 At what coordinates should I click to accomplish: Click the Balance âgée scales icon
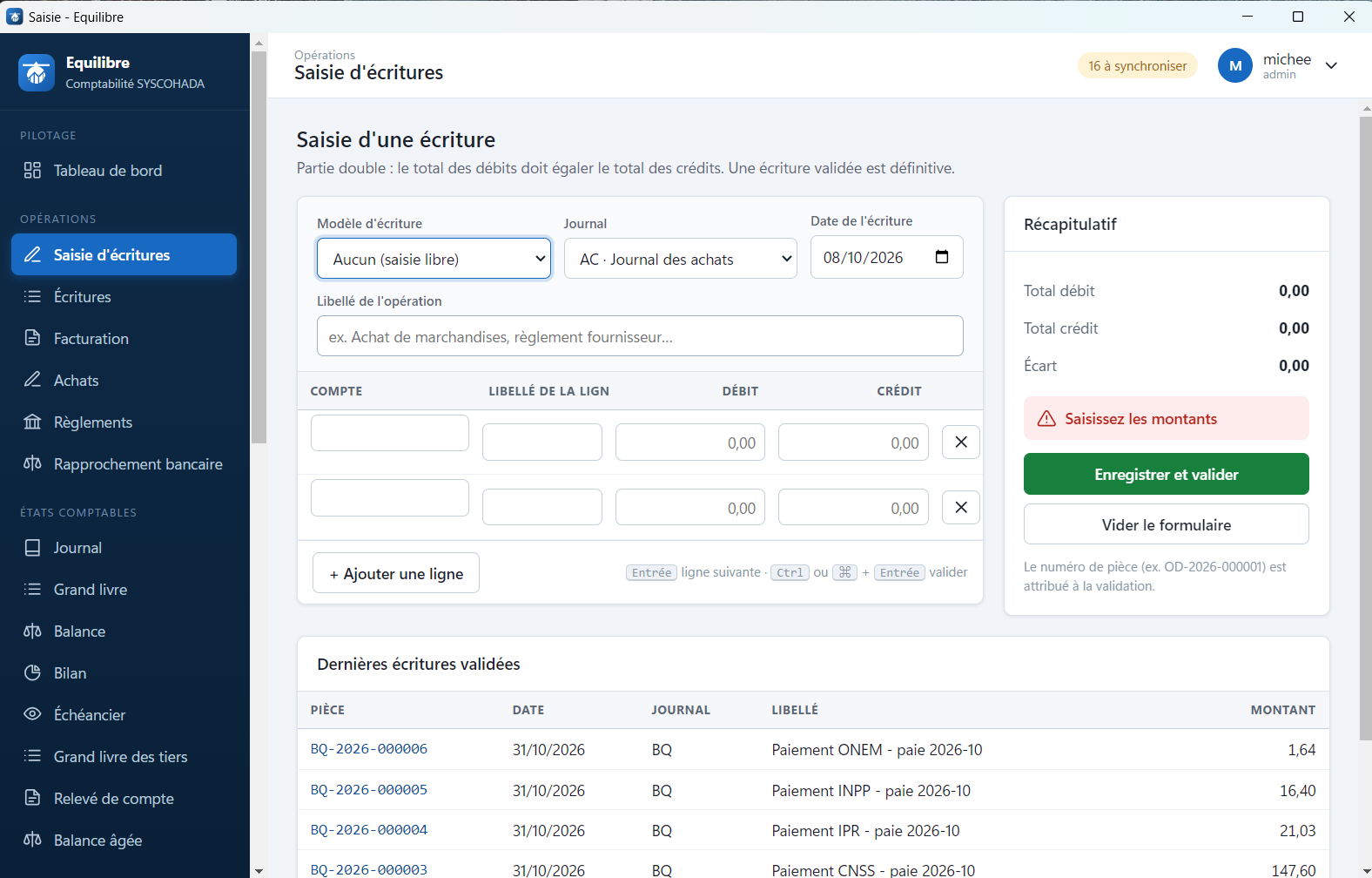[x=32, y=840]
